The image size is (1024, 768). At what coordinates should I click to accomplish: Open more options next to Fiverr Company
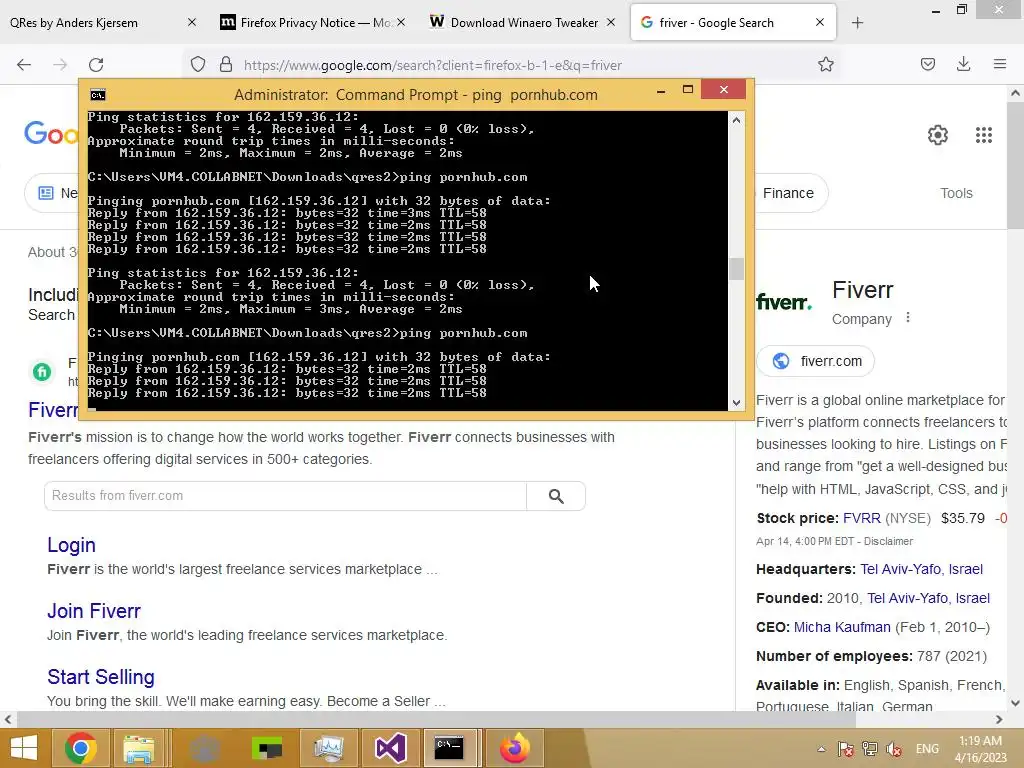click(908, 318)
